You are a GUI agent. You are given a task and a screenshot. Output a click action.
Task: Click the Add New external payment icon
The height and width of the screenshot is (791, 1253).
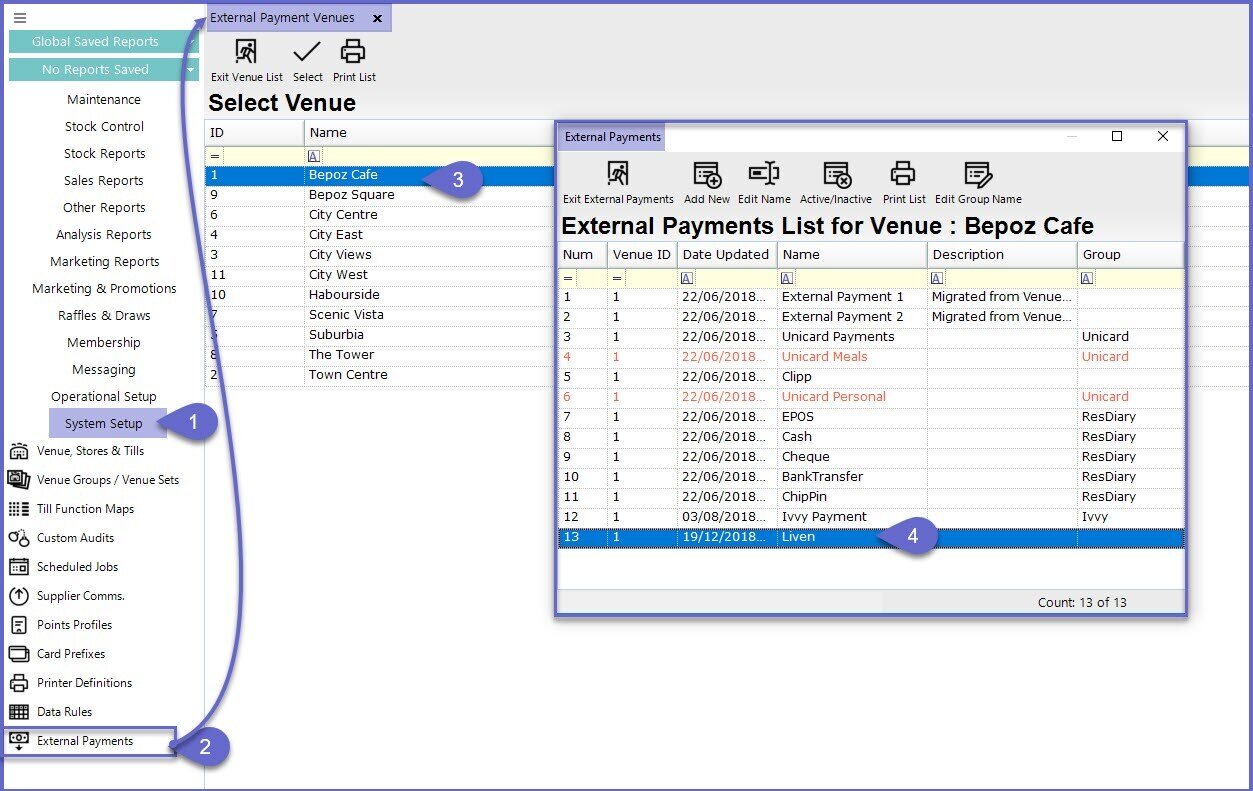click(707, 175)
